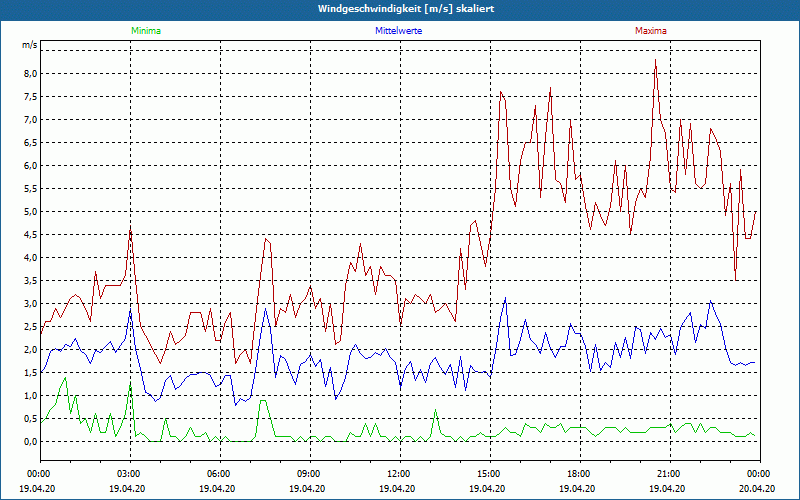Click the '03:00' time axis label
This screenshot has width=800, height=500.
point(128,474)
